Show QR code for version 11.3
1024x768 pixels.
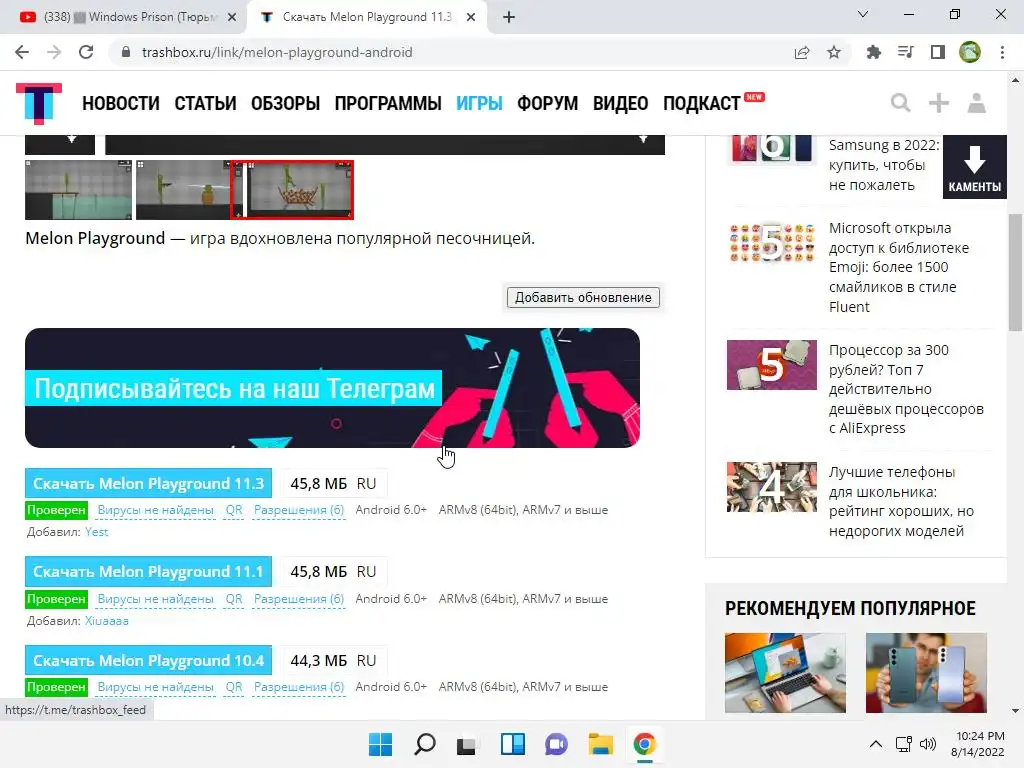pos(234,510)
